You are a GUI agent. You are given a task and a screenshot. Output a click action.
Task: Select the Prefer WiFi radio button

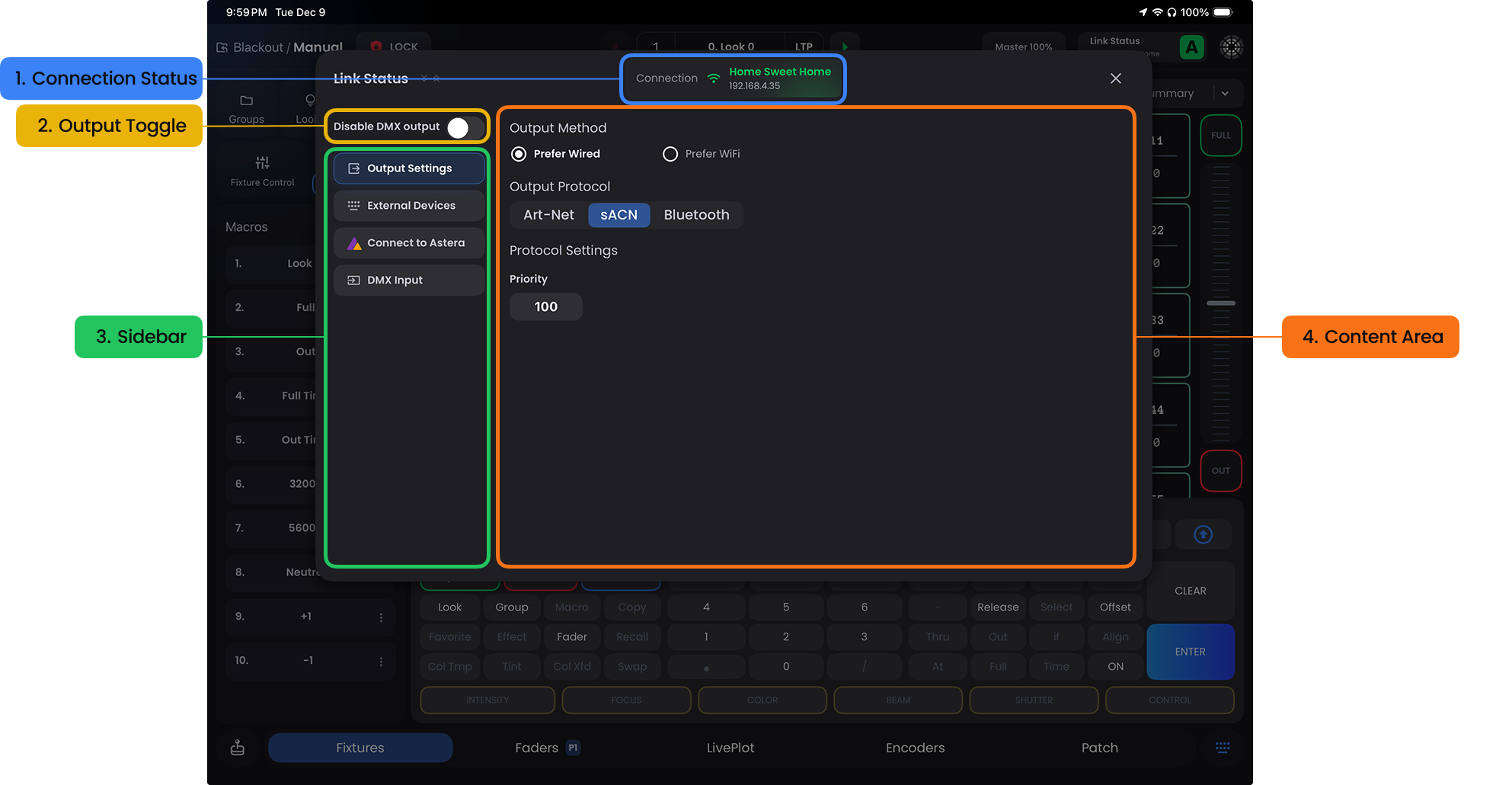670,154
